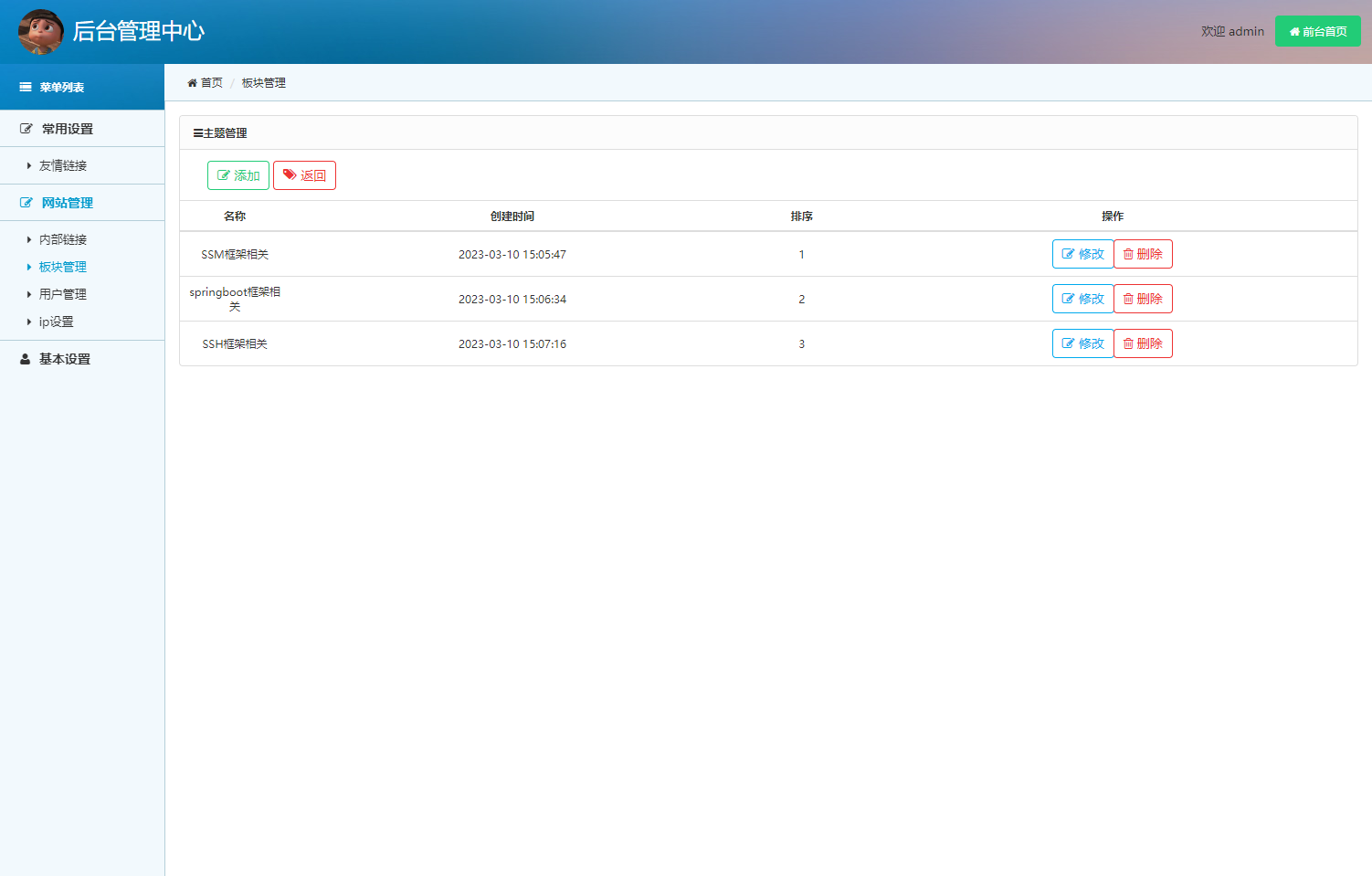Click the 欢迎 admin text
1372x876 pixels.
[1232, 31]
